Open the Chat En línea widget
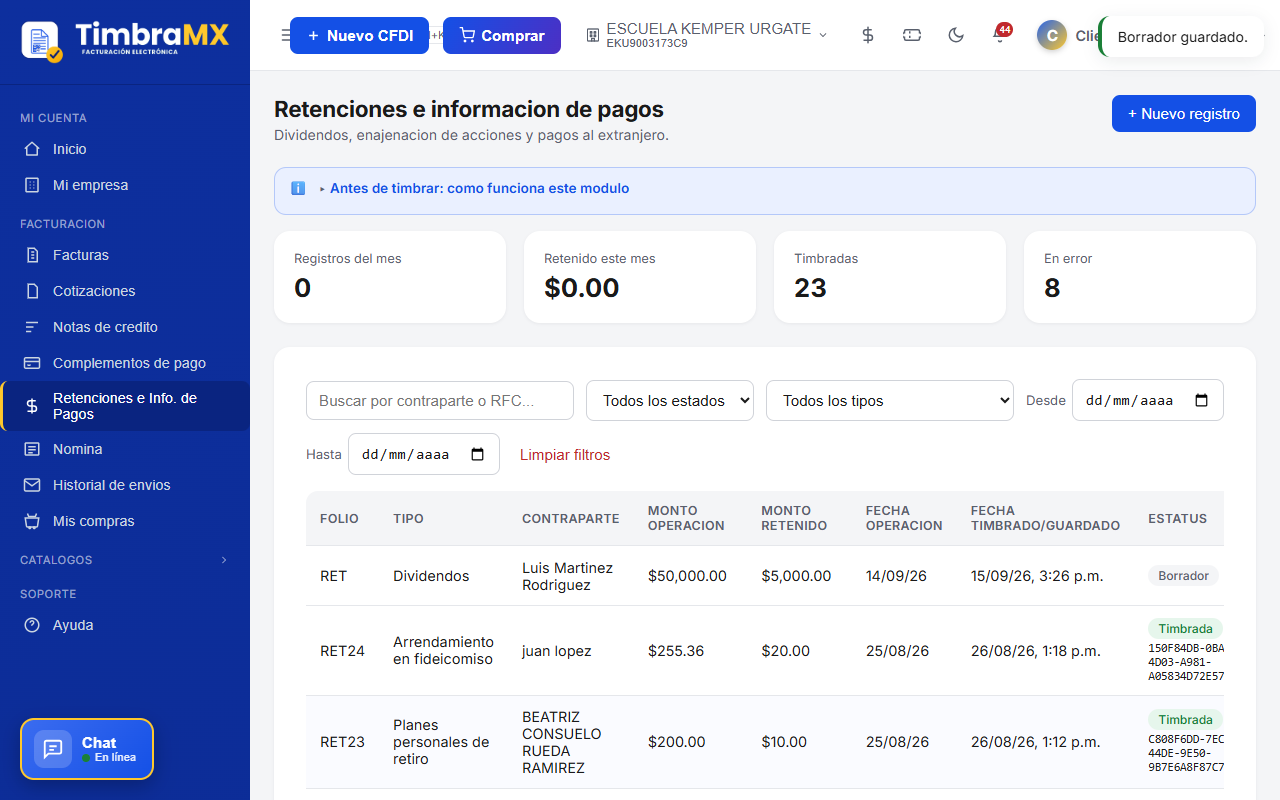The image size is (1280, 800). click(x=87, y=749)
